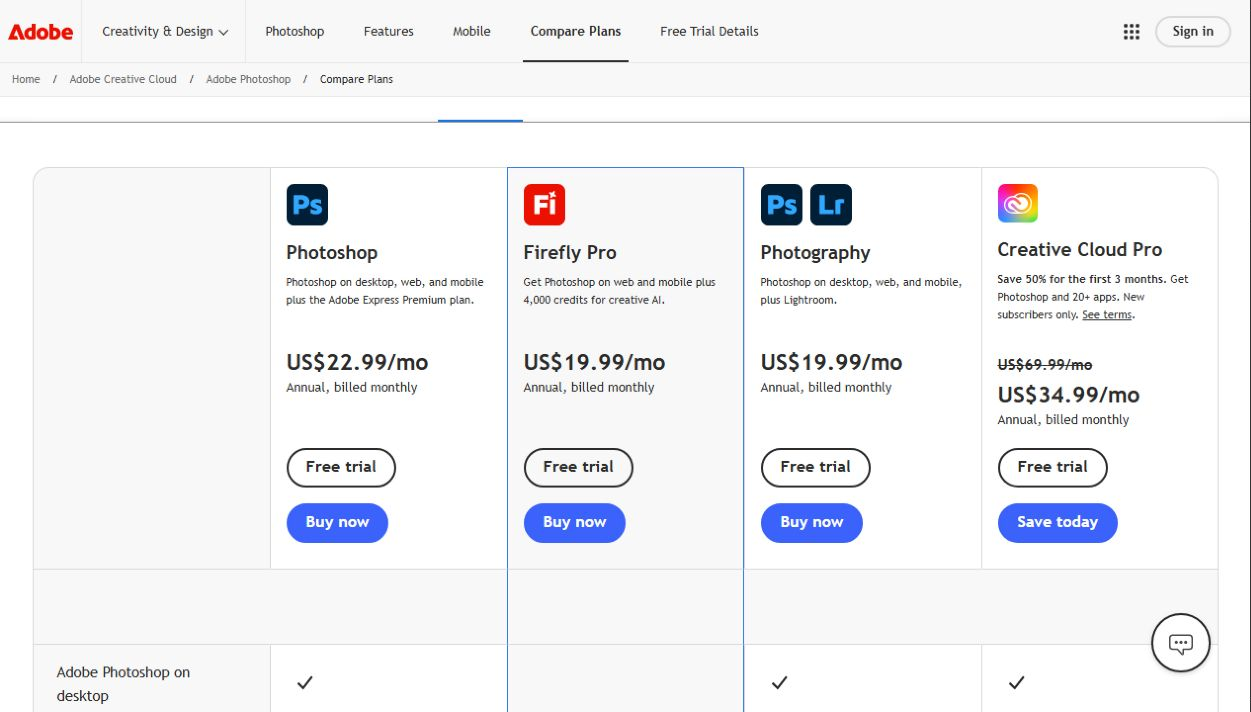
Task: Click the Adobe logo
Action: 41,31
